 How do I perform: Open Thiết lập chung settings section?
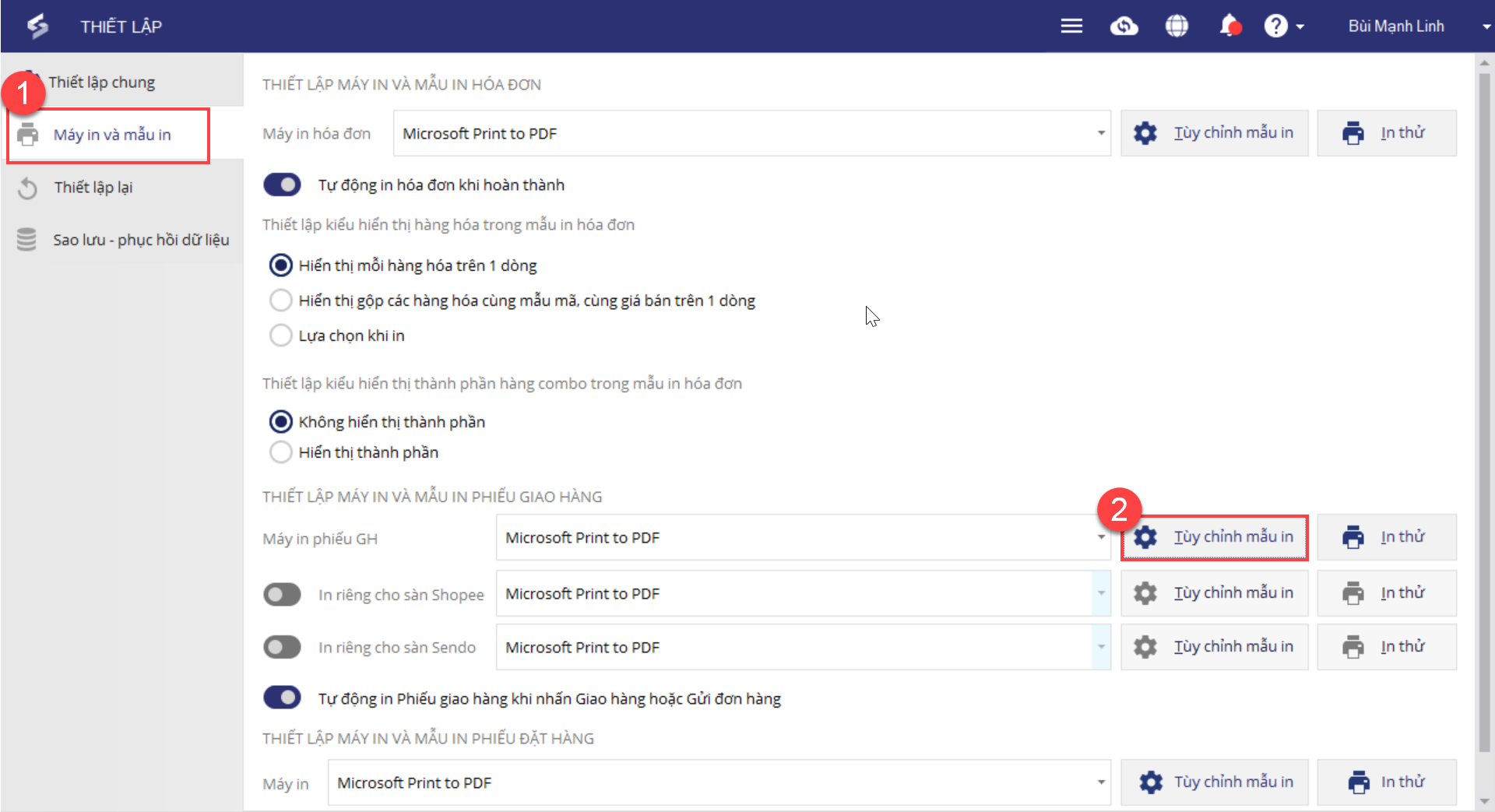coord(122,81)
